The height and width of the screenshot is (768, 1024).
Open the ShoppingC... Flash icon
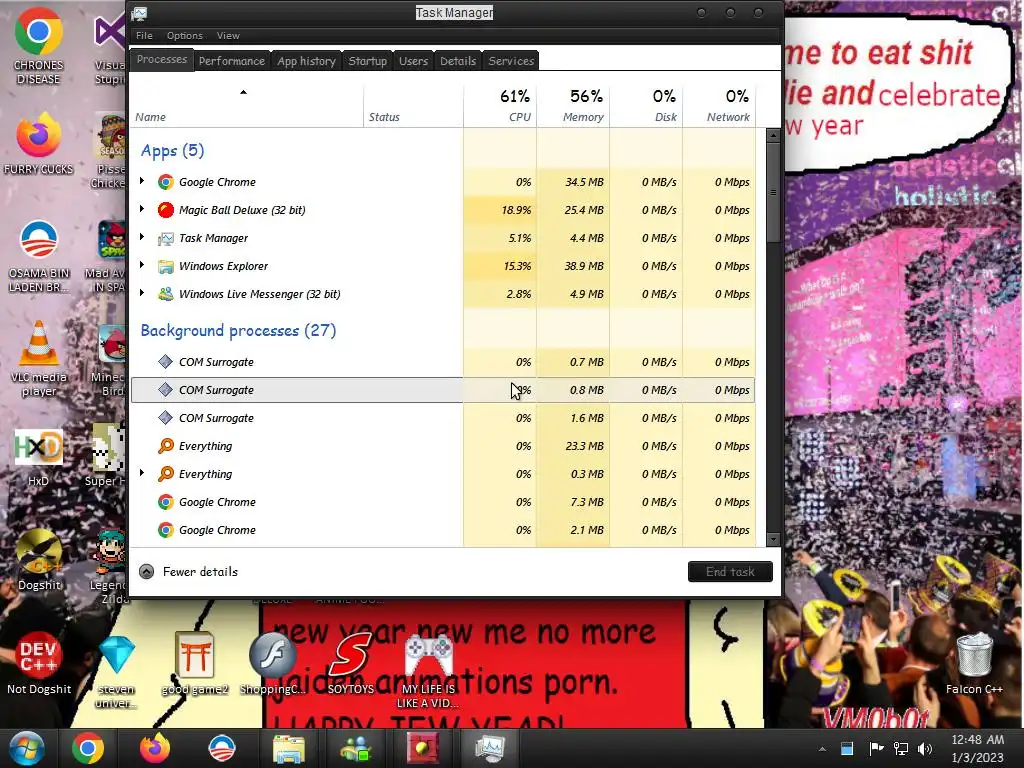pos(272,664)
